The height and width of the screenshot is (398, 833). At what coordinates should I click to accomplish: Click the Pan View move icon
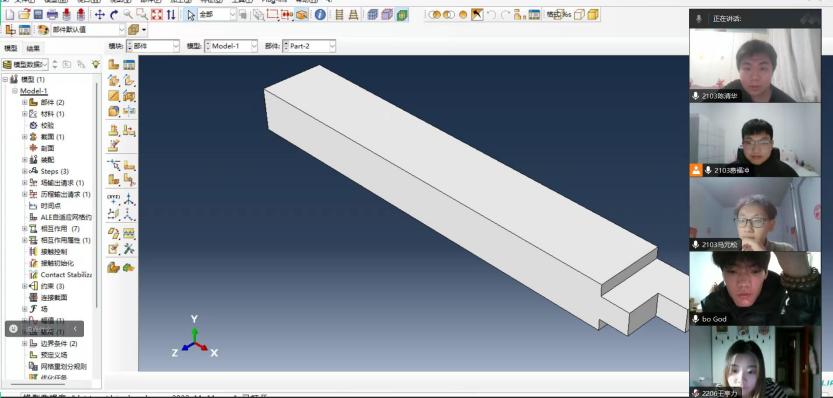pyautogui.click(x=99, y=15)
